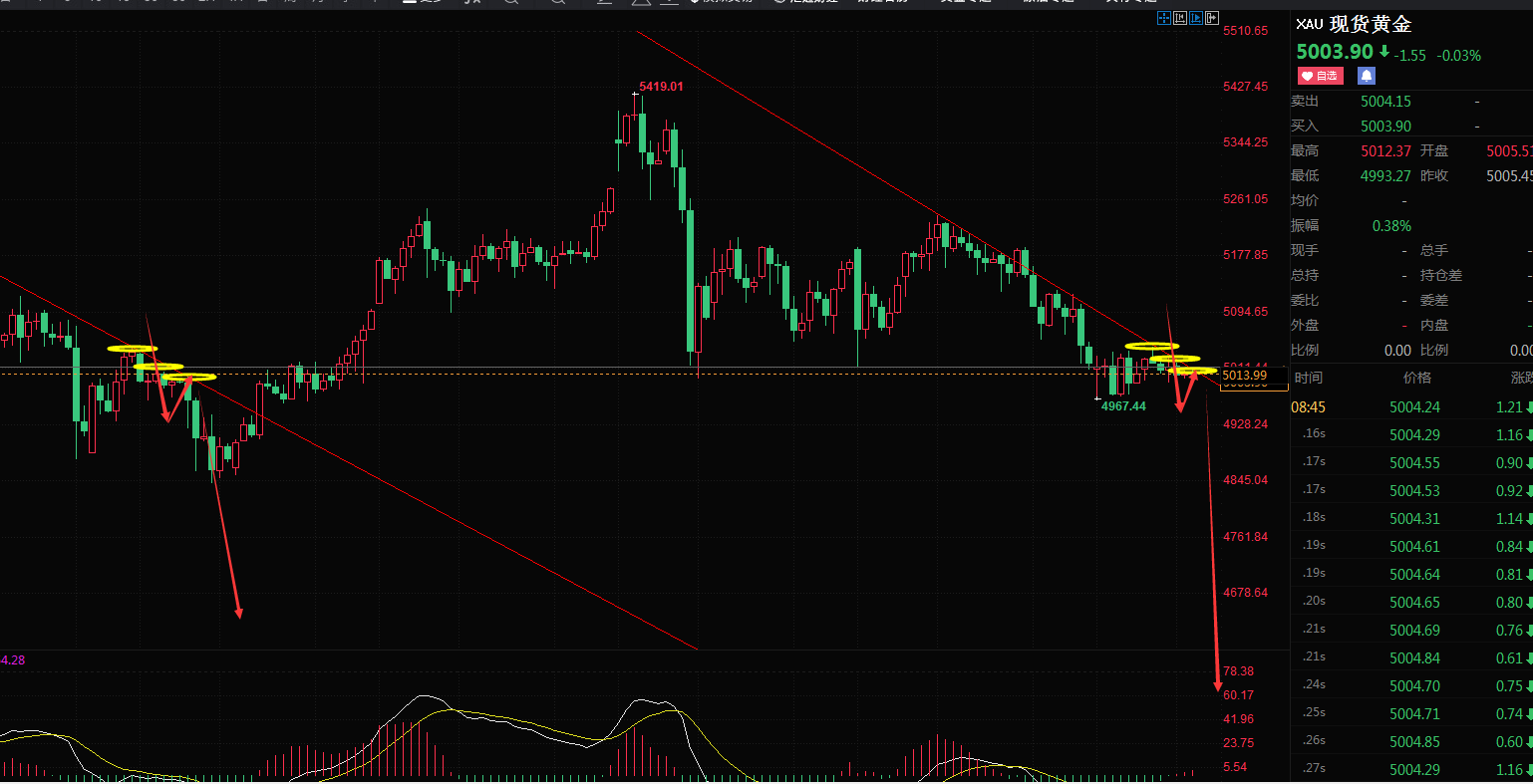Open price alert via the bell icon
Viewport: 1533px width, 784px height.
[1366, 76]
